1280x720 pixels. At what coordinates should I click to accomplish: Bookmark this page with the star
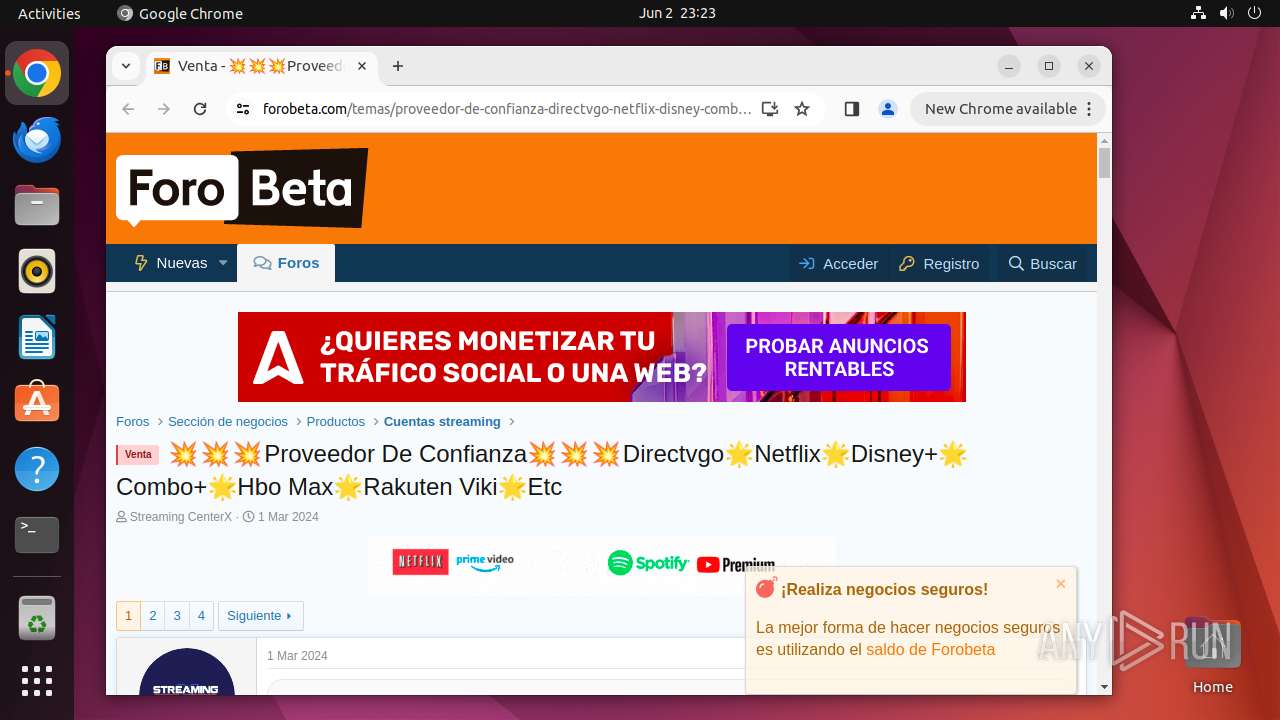[802, 109]
